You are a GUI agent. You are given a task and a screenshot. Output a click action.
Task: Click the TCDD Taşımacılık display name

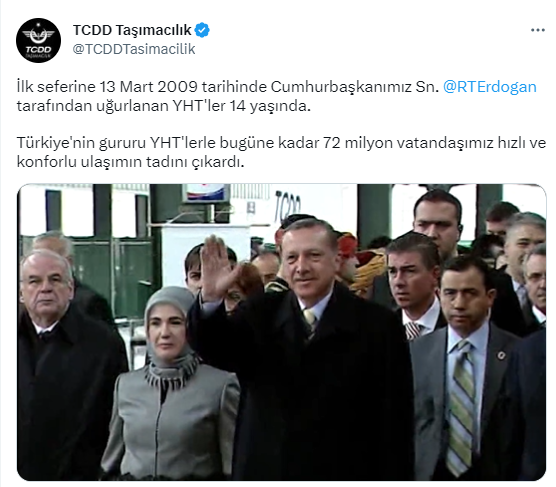pyautogui.click(x=132, y=30)
